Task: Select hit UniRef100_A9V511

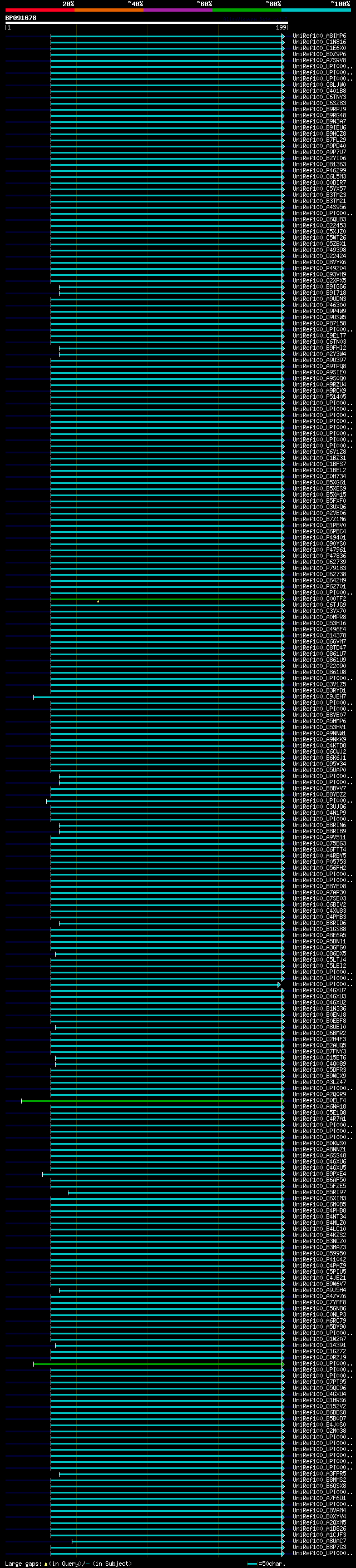Action: (319, 837)
